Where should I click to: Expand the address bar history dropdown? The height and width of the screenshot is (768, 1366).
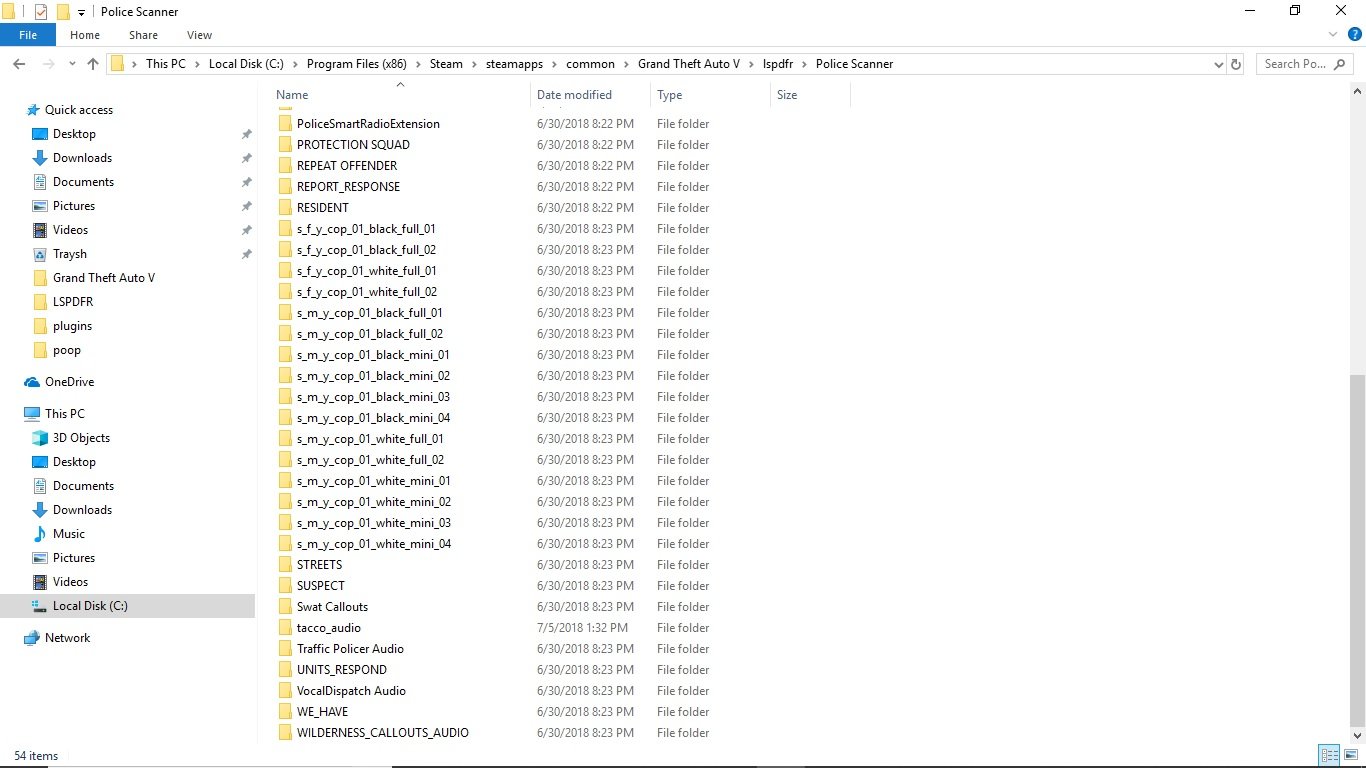tap(1218, 64)
